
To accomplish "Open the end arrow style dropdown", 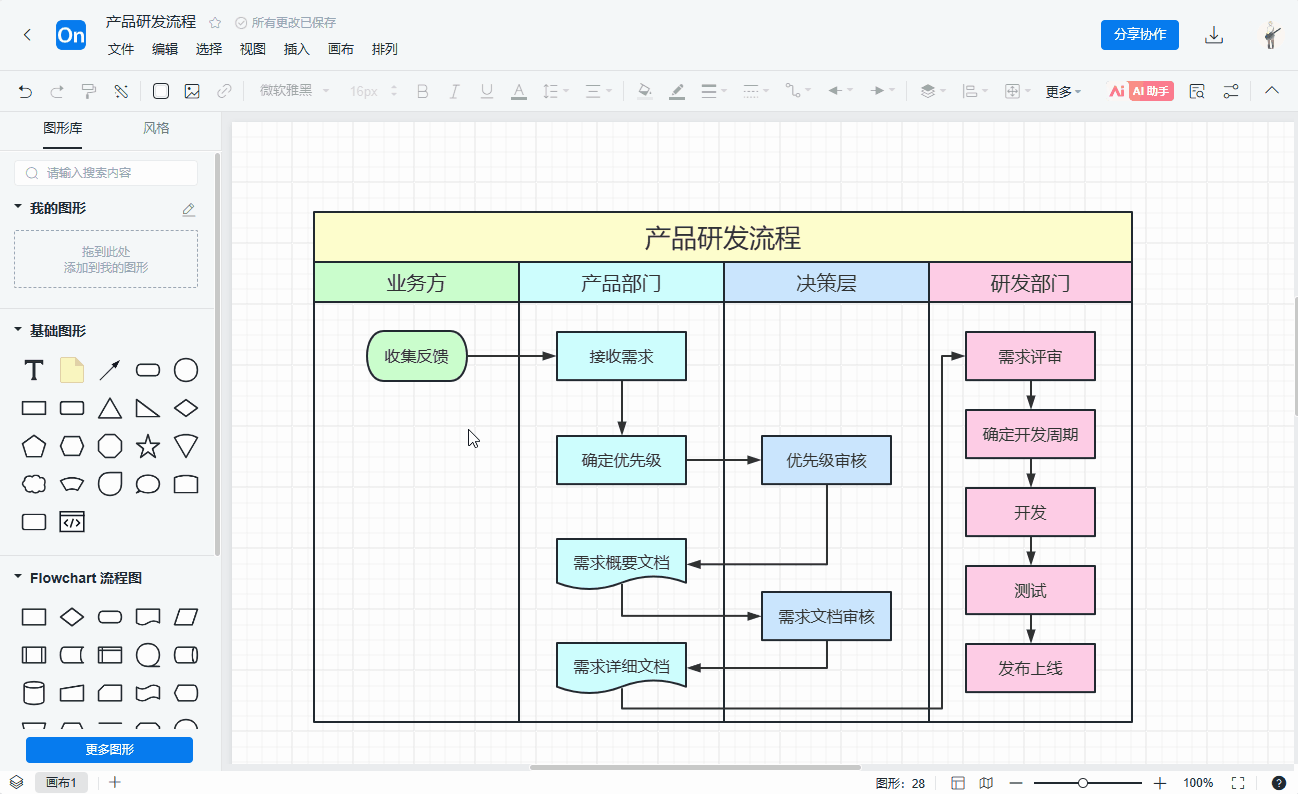I will click(x=883, y=91).
